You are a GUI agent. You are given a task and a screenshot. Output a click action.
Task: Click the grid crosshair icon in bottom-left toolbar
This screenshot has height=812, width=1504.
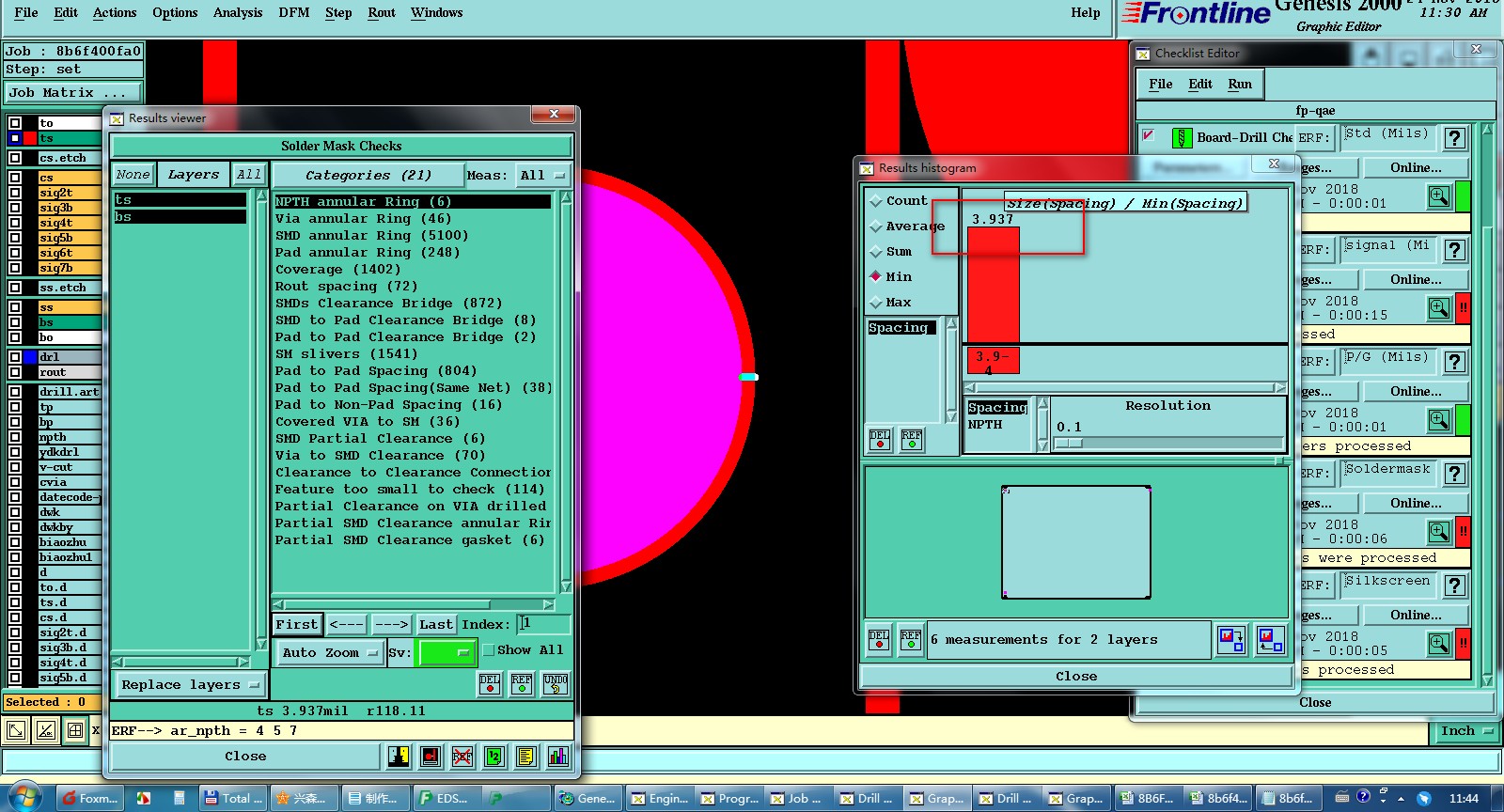point(75,730)
